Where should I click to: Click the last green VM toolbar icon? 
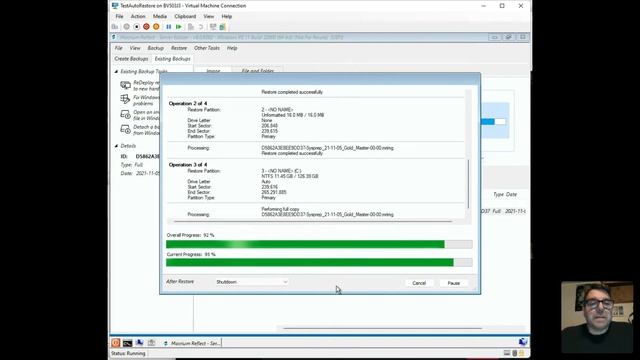[222, 27]
